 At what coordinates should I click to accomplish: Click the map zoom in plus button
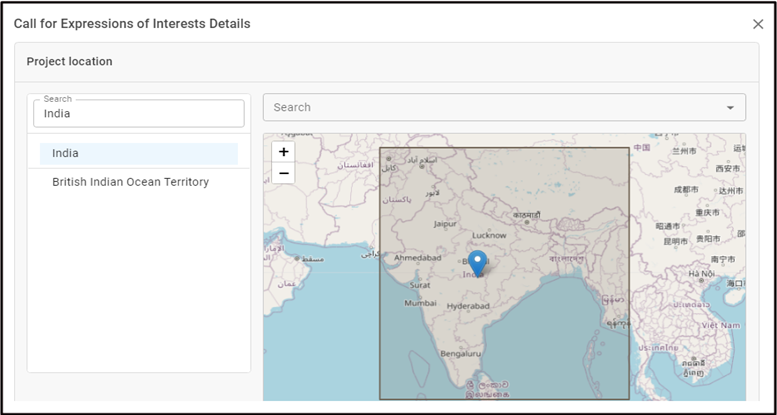284,152
